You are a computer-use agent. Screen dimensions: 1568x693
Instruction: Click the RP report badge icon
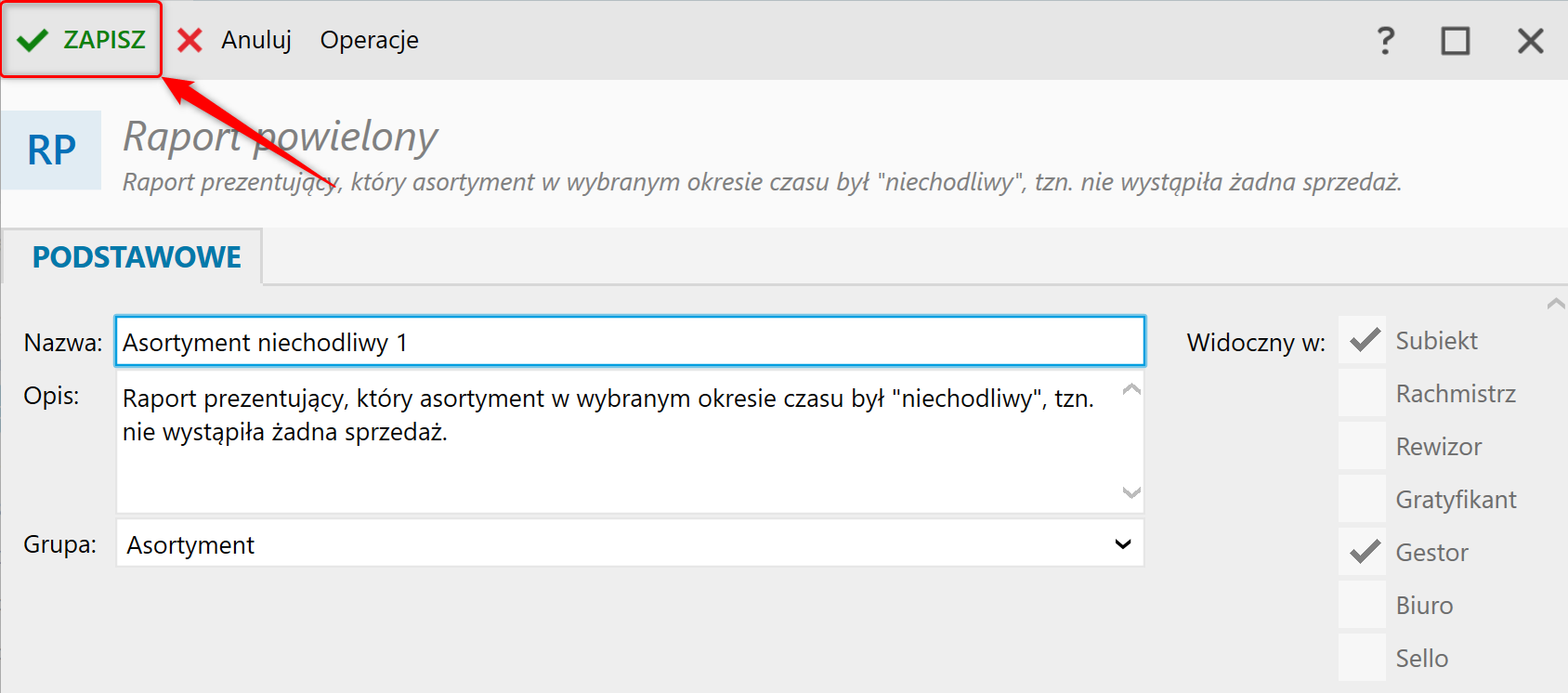(x=51, y=150)
